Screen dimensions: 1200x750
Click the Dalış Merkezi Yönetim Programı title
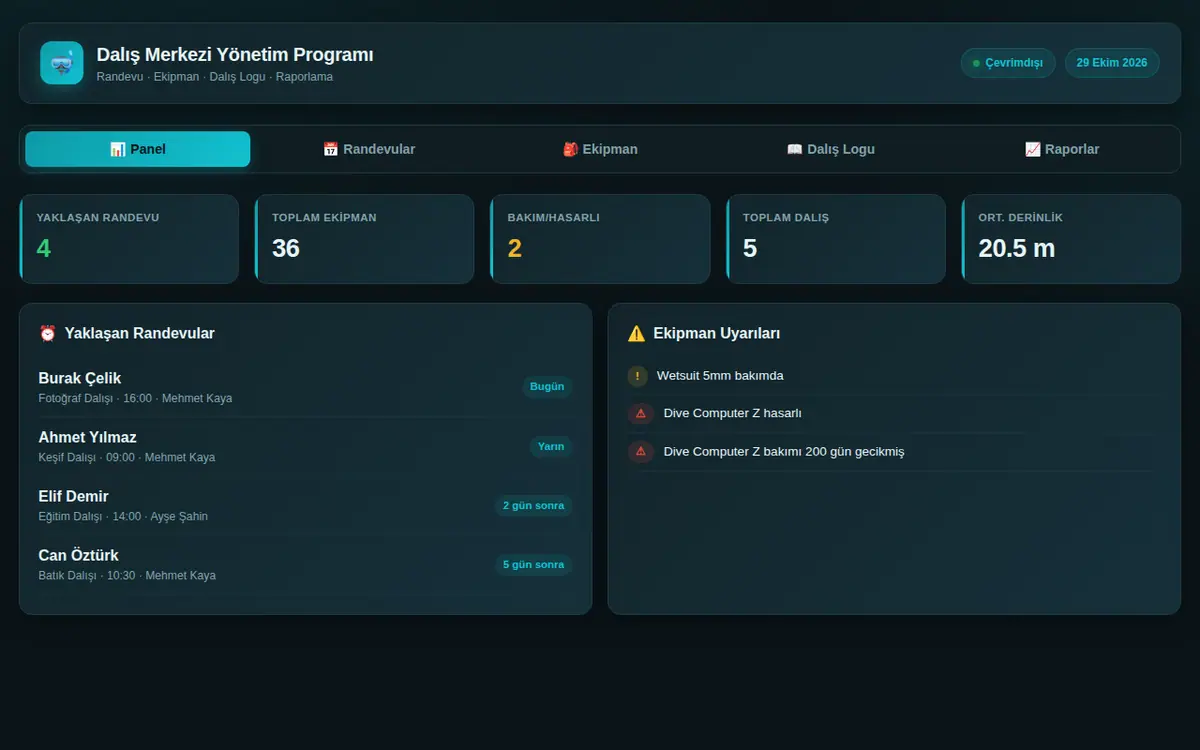click(x=235, y=55)
